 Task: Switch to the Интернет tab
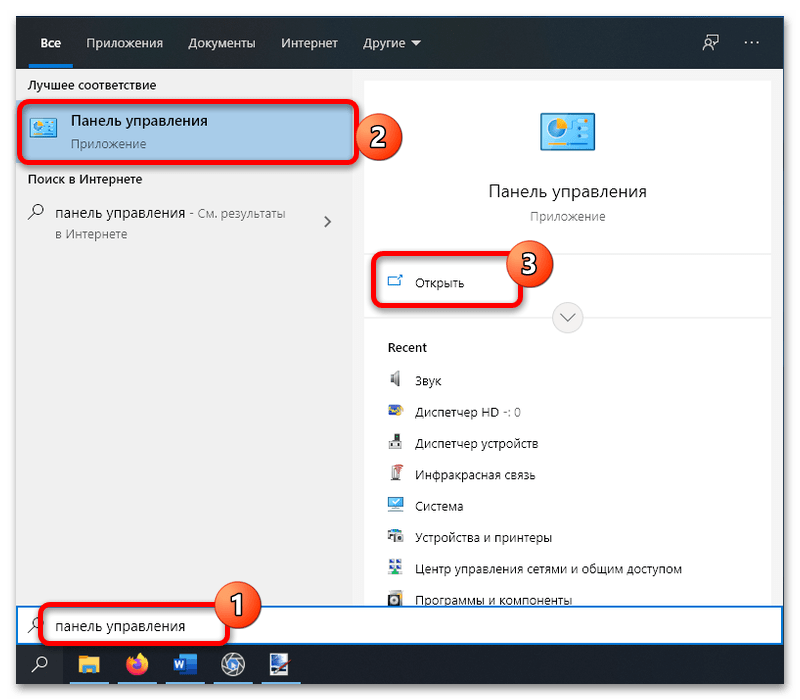309,43
